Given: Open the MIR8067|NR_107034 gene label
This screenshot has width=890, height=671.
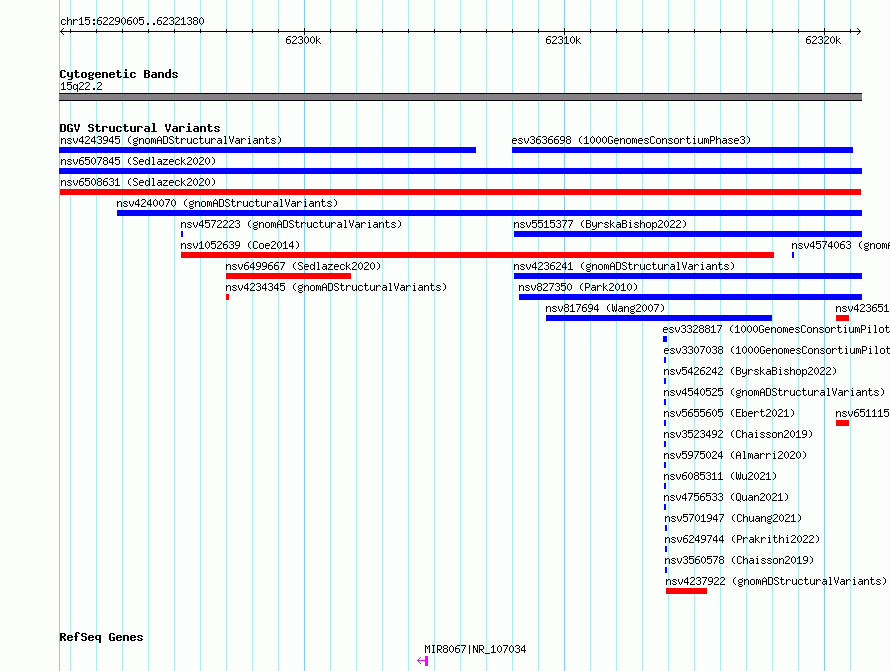Looking at the screenshot, I should (x=475, y=649).
